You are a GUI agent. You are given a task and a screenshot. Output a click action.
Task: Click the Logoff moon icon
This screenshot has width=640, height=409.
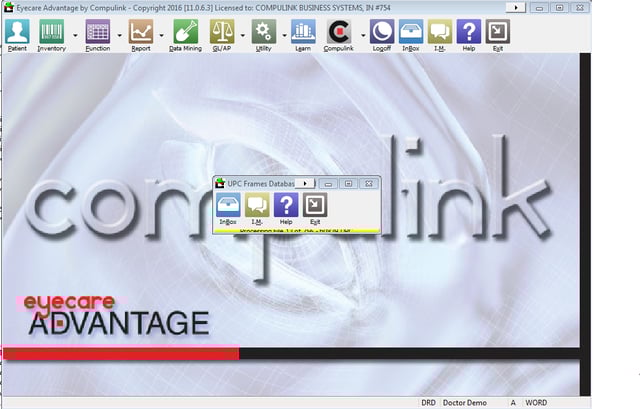click(x=382, y=32)
